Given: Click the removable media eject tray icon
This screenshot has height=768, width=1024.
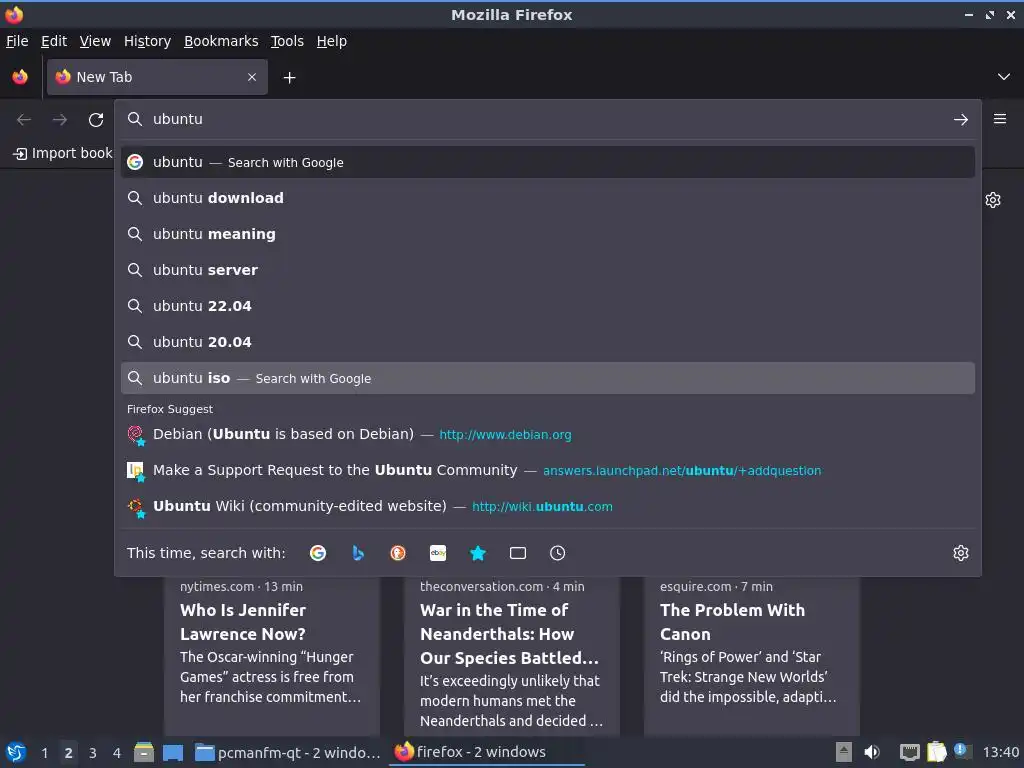Looking at the screenshot, I should click(x=844, y=752).
